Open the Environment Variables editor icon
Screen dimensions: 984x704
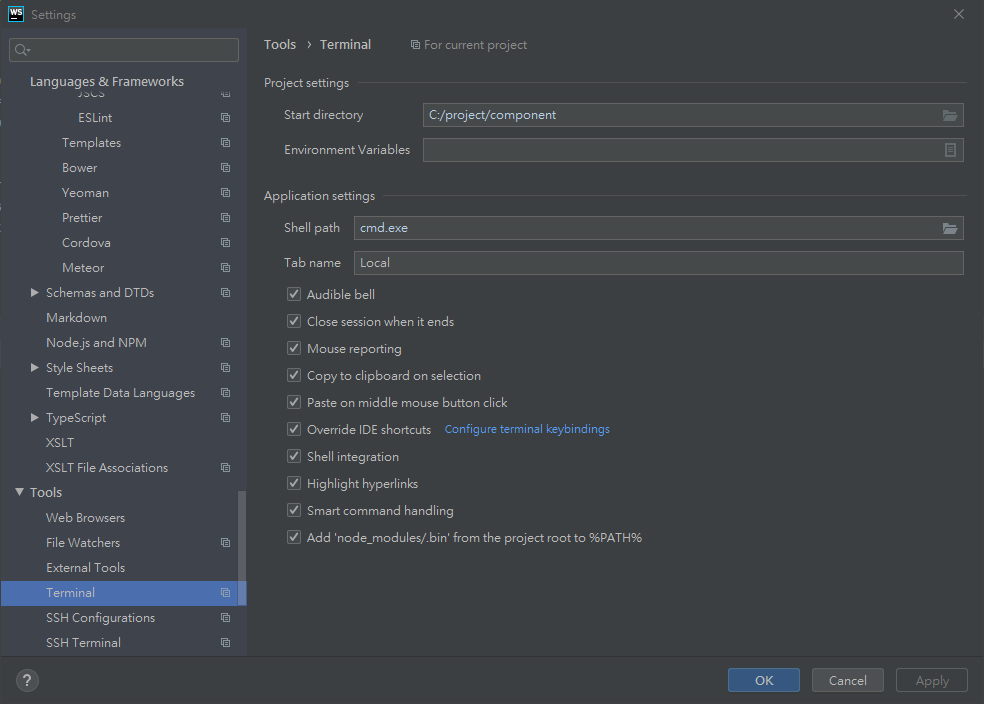point(950,150)
